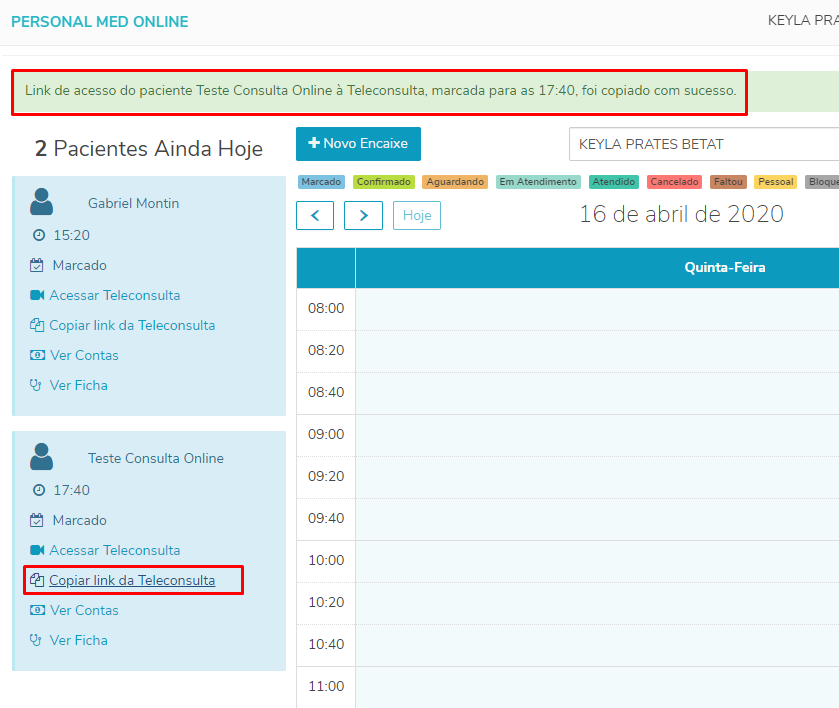Click money icon in Gabriel Montin's card
This screenshot has height=708, width=839.
coord(37,355)
